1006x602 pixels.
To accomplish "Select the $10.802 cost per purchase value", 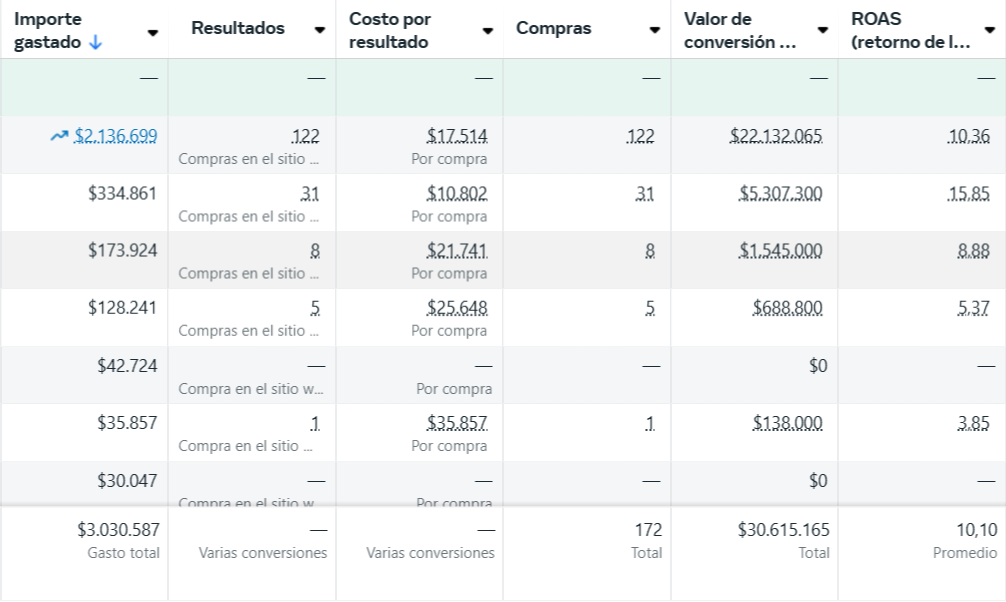I will coord(457,193).
